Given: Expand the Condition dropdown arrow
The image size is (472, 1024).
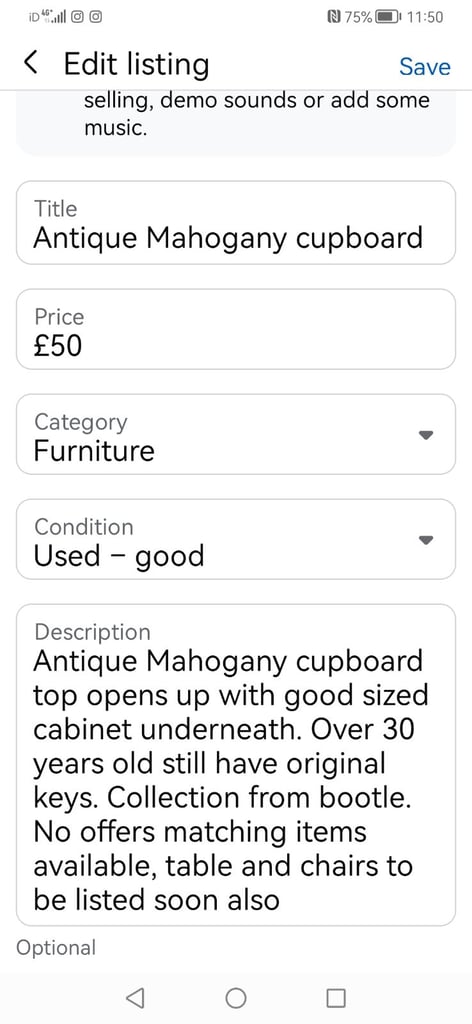Looking at the screenshot, I should pyautogui.click(x=426, y=540).
